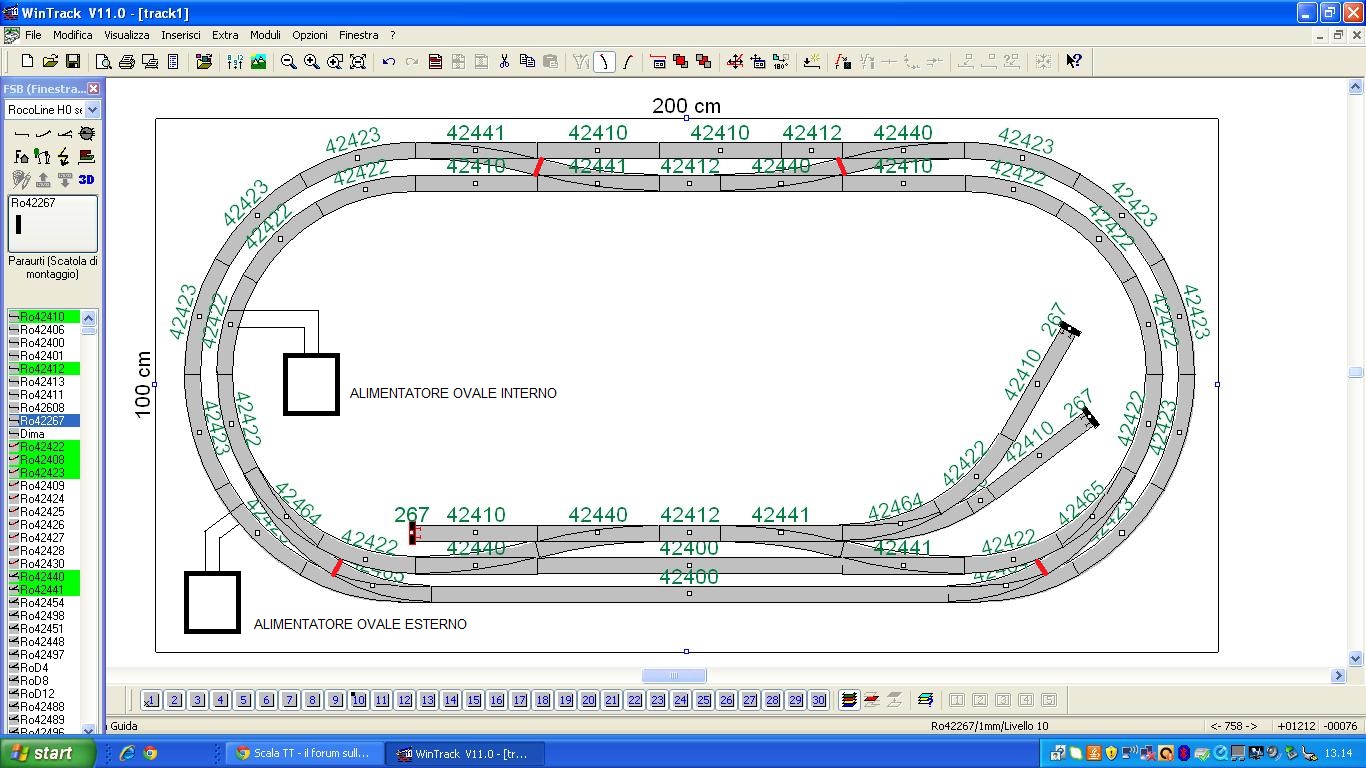Screen dimensions: 1366x768
Task: Select Ro42410 in the track list
Action: (44, 317)
